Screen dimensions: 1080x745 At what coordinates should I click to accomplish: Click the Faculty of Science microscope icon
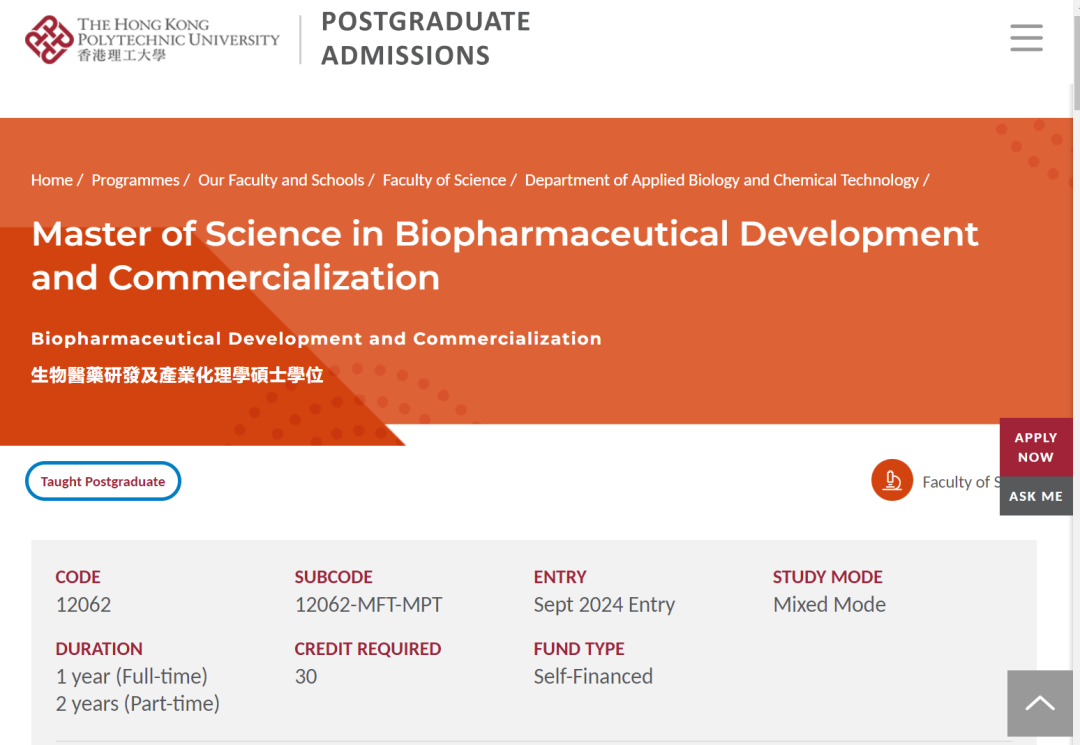coord(892,480)
